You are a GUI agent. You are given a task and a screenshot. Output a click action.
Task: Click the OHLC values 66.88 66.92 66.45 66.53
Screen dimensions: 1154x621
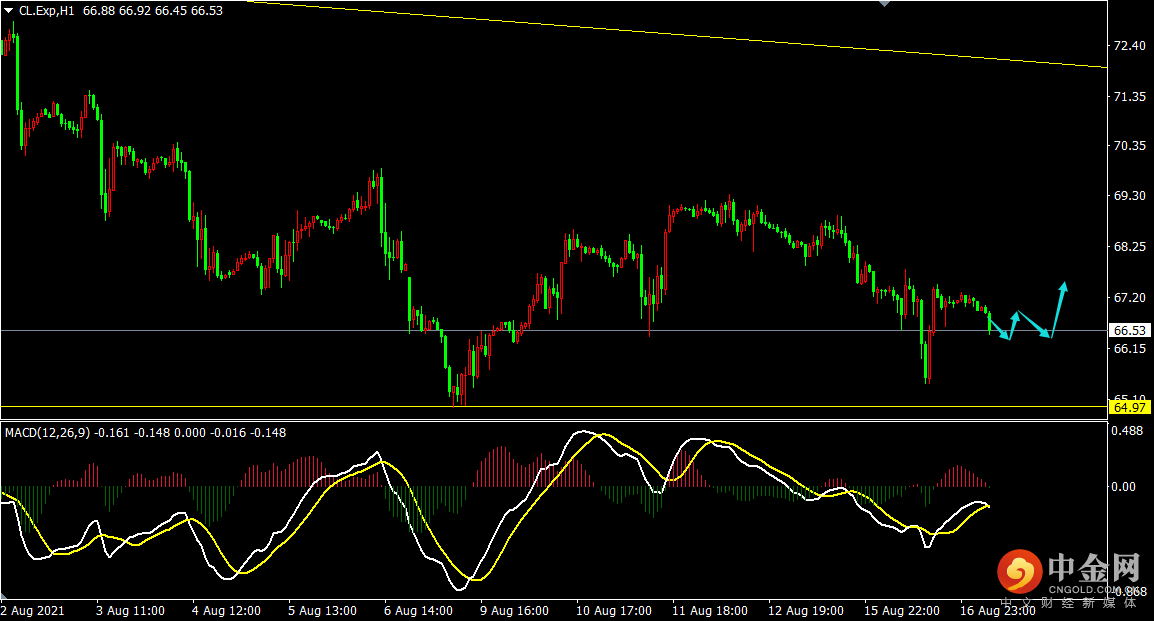point(153,11)
